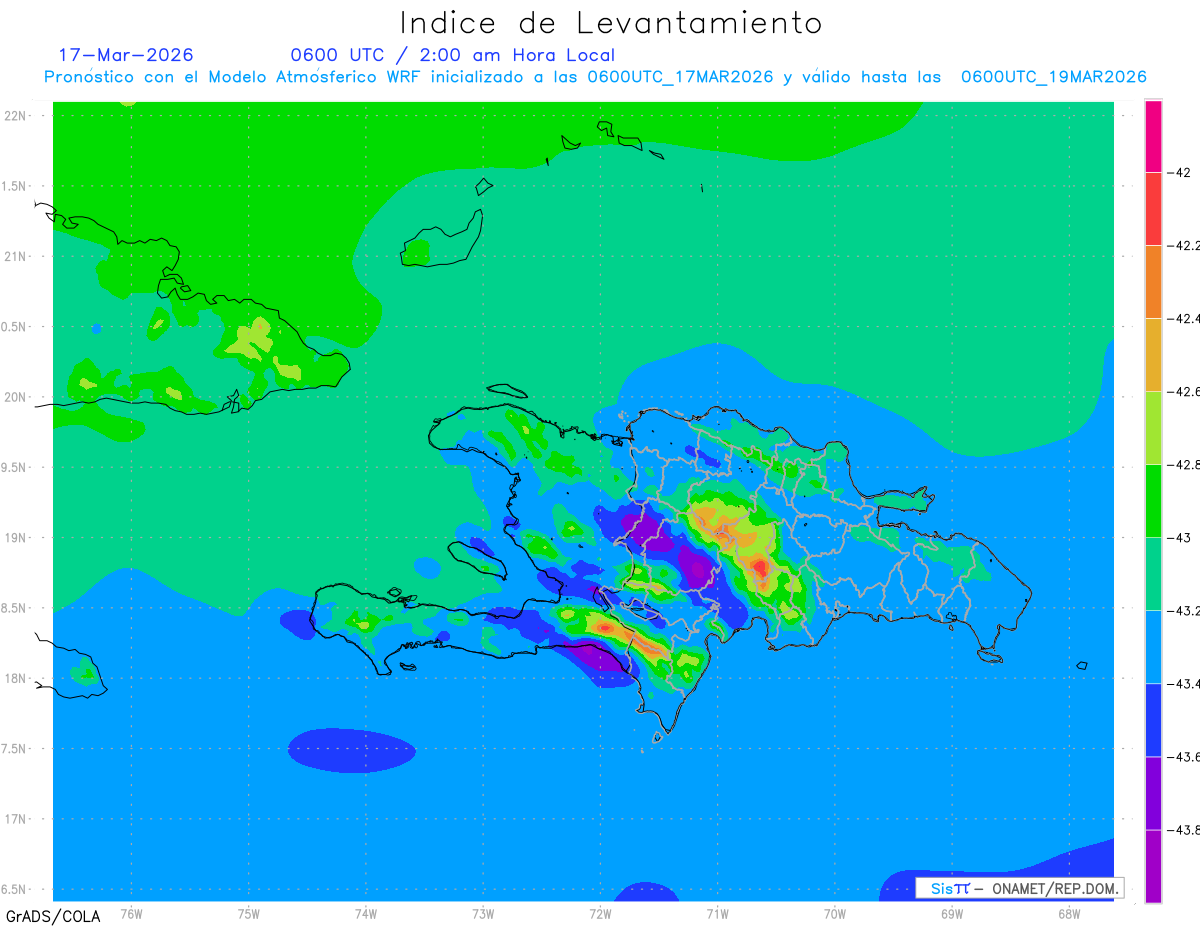The height and width of the screenshot is (927, 1200).
Task: Click the 'GrADS/COLA' label
Action: pyautogui.click(x=53, y=916)
